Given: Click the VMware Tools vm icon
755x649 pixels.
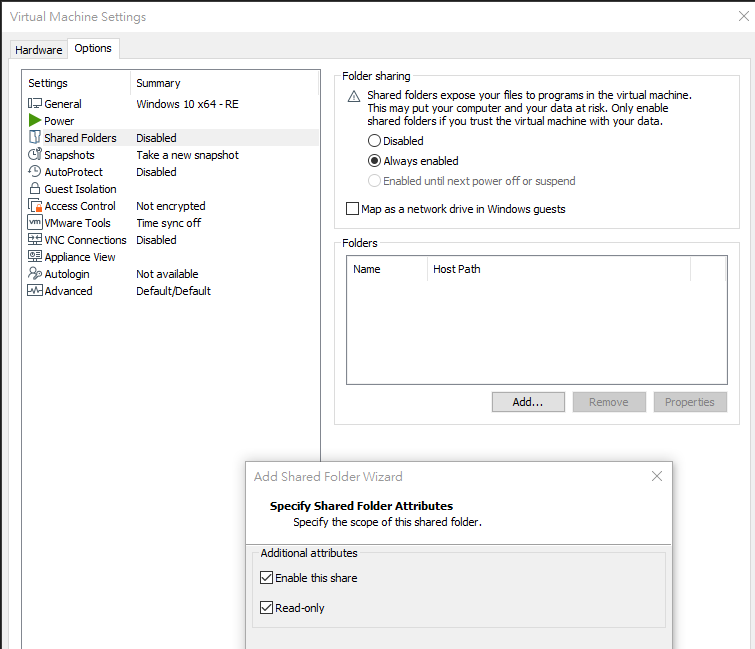Looking at the screenshot, I should point(35,223).
